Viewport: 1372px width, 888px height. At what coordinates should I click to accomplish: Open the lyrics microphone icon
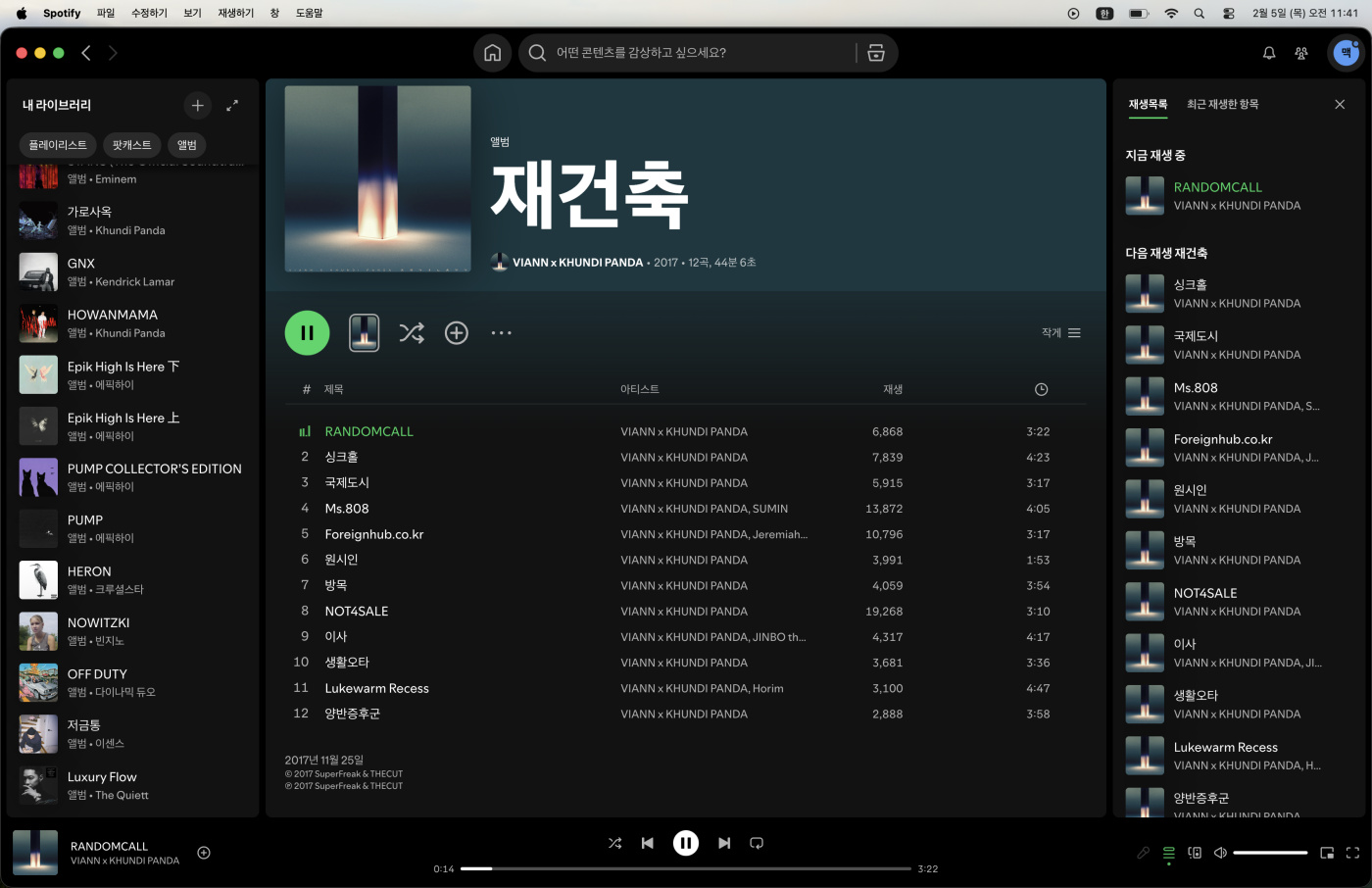(x=1144, y=853)
